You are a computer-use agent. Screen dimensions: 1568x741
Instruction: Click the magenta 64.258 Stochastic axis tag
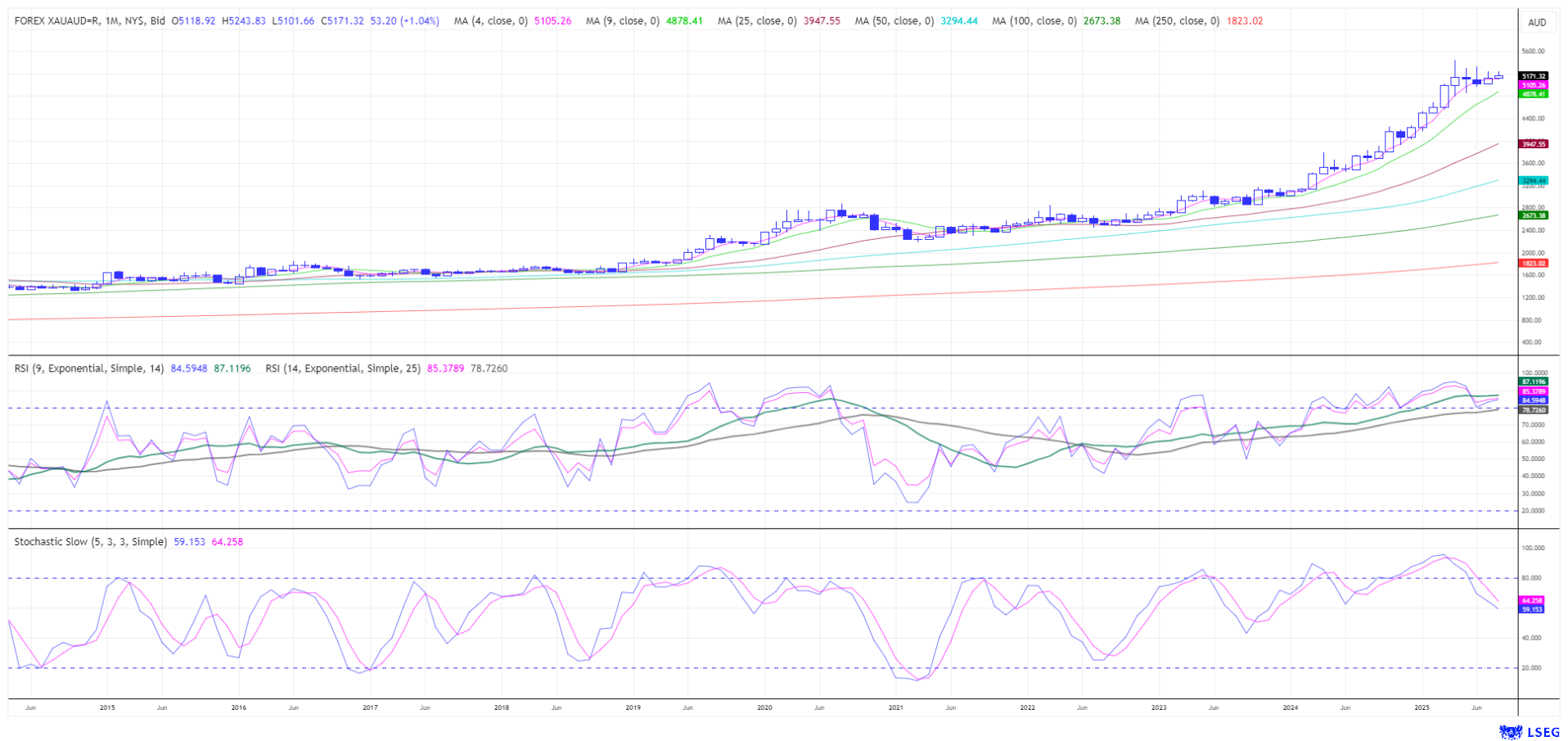[1531, 600]
